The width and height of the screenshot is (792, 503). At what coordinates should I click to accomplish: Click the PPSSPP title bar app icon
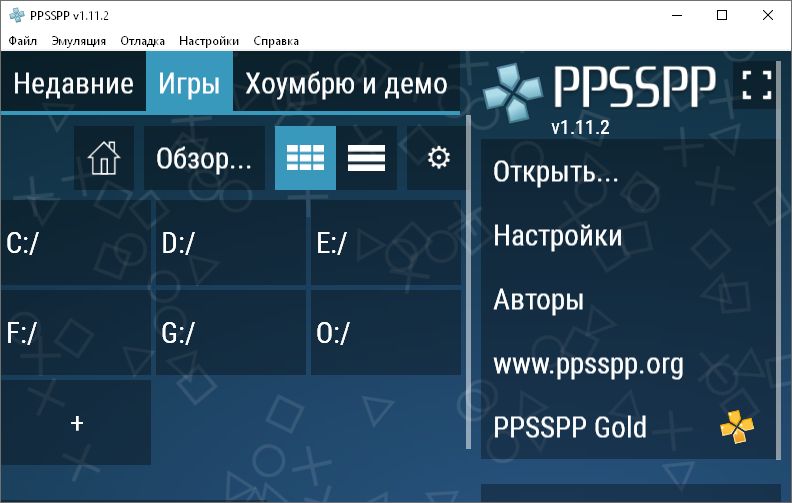[x=17, y=15]
